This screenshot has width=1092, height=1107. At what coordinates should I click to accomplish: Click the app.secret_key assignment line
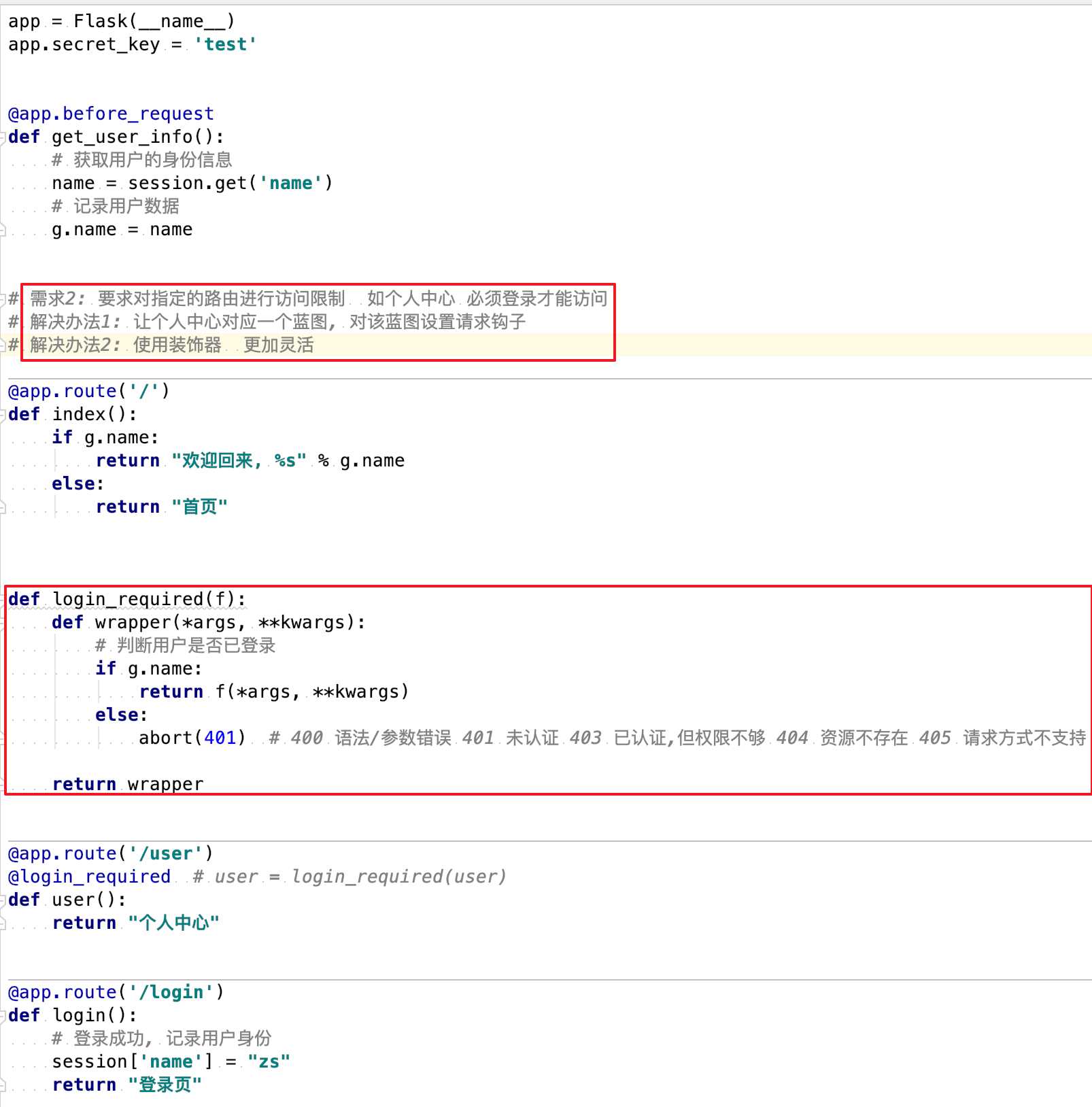(133, 44)
